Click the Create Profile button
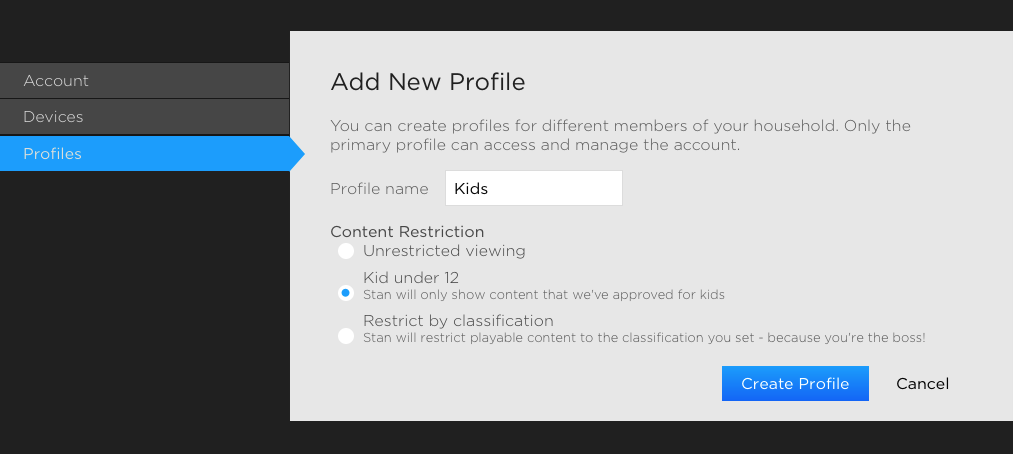Viewport: 1013px width, 454px height. (795, 384)
